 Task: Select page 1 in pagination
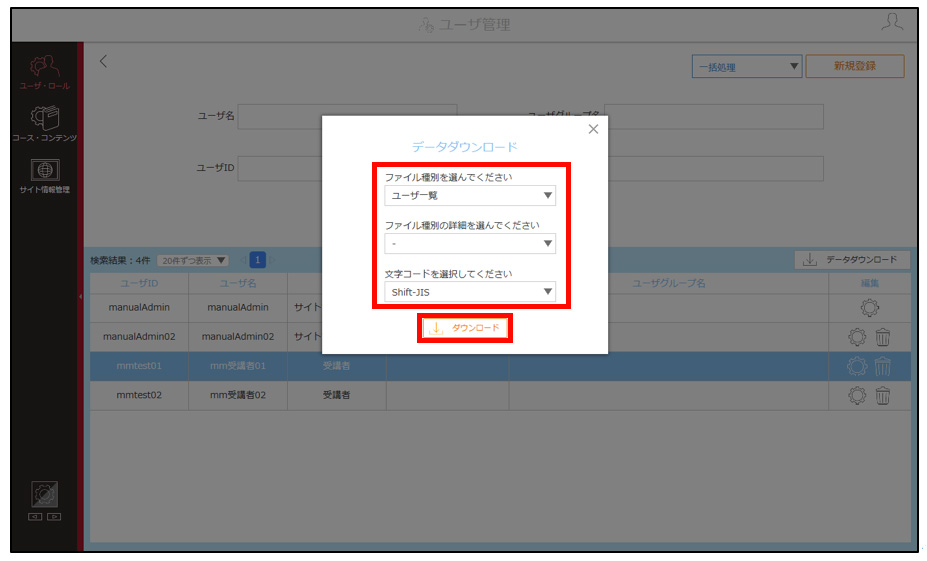pos(257,260)
